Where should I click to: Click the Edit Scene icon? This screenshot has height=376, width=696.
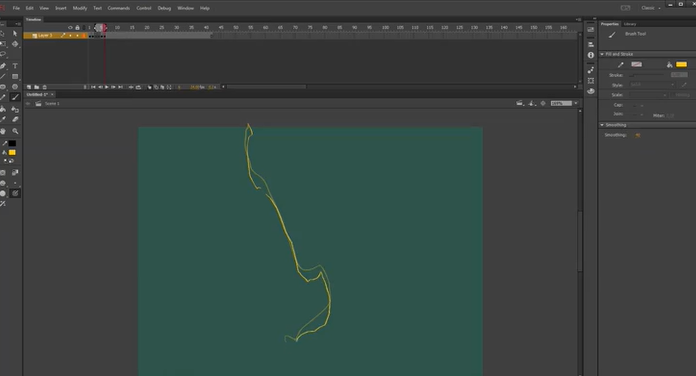(x=520, y=103)
